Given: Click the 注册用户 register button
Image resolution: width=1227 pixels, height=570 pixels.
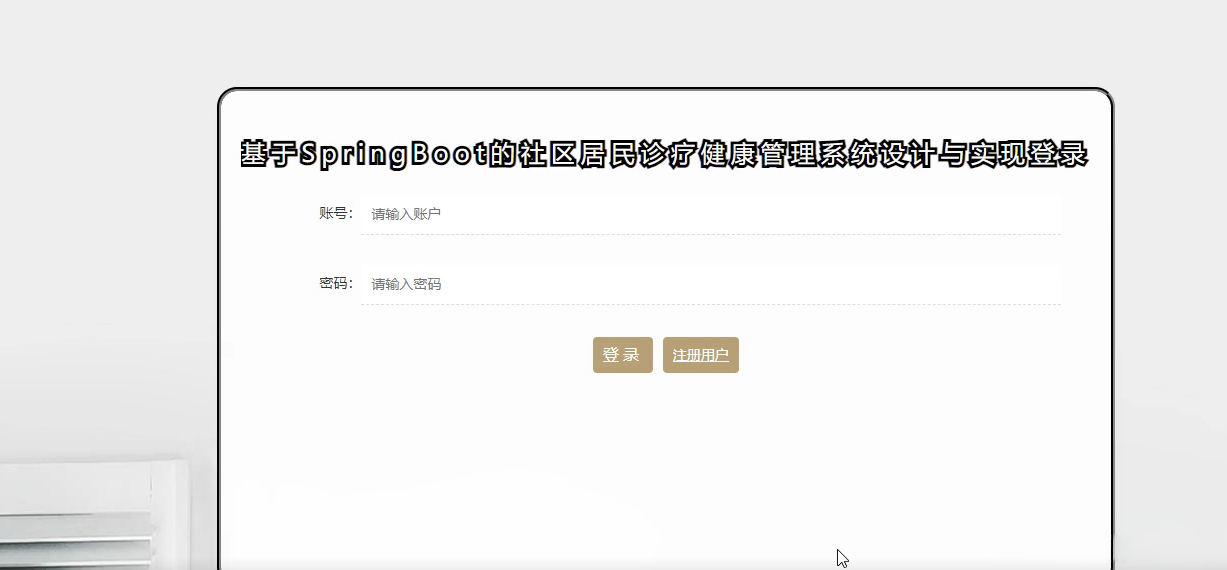Looking at the screenshot, I should (700, 355).
